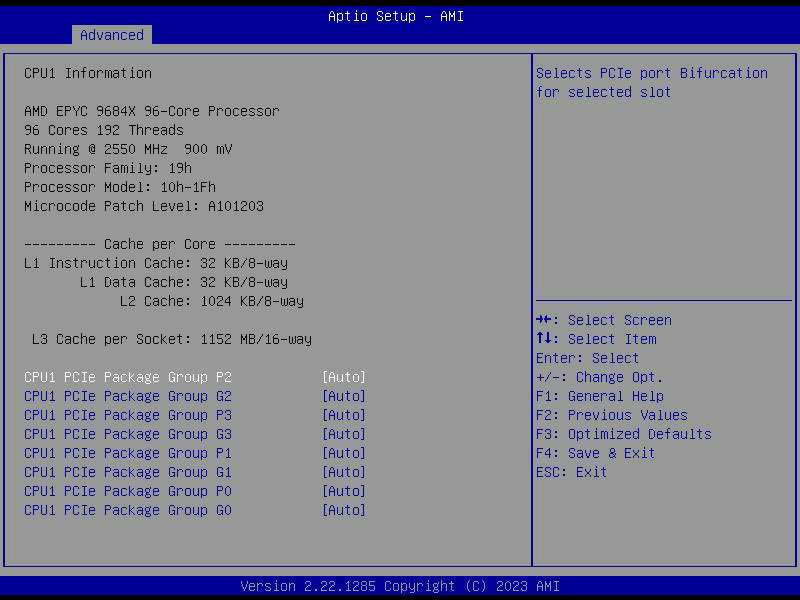Click the "Aptio Setup - AMI" title
This screenshot has height=600, width=800.
tap(396, 16)
